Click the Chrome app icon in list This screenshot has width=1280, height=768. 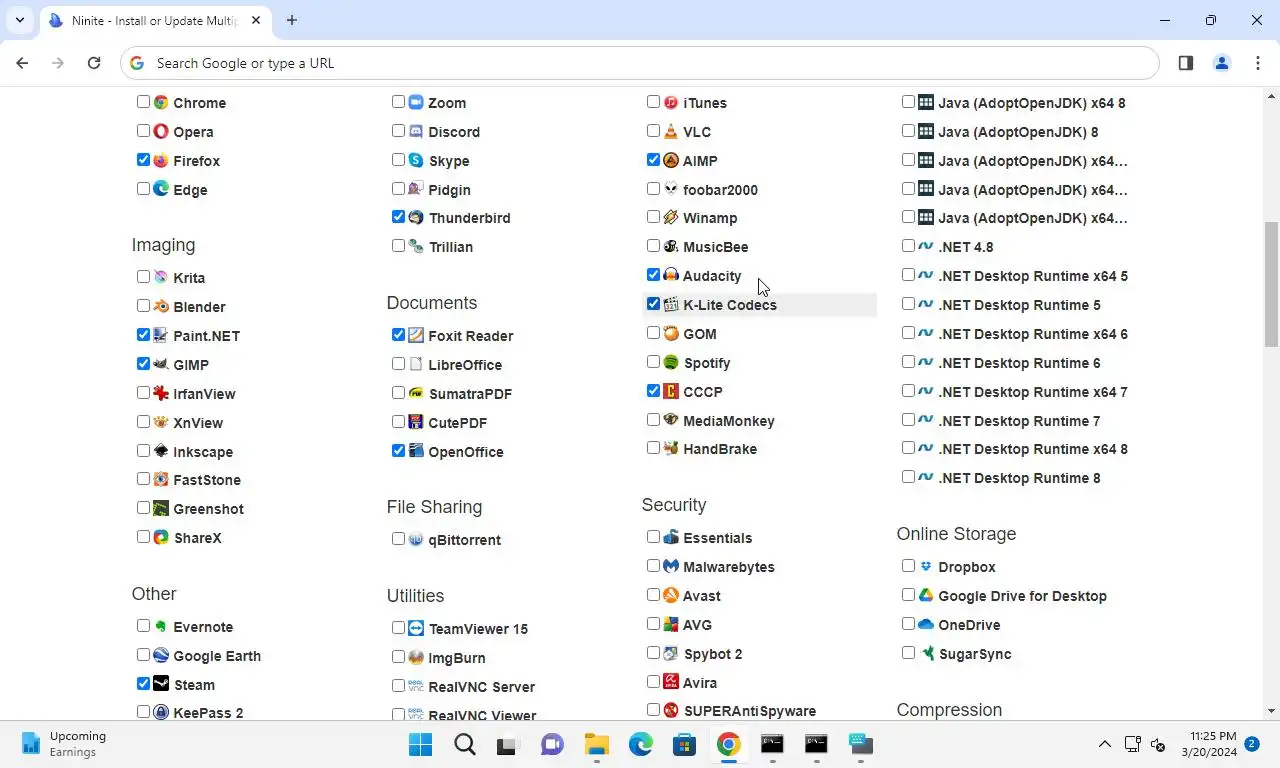click(161, 102)
